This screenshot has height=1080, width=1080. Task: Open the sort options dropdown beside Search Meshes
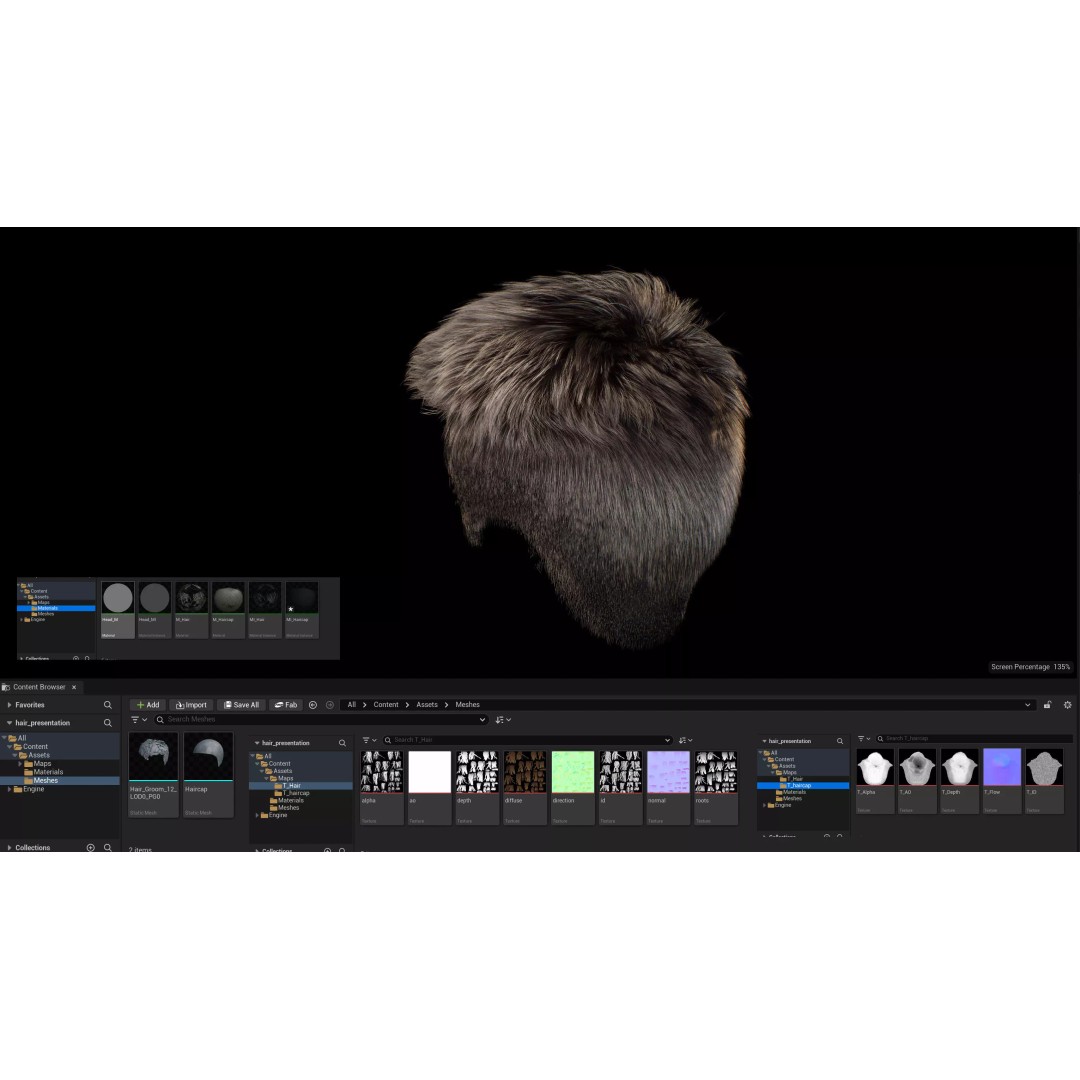pyautogui.click(x=503, y=720)
